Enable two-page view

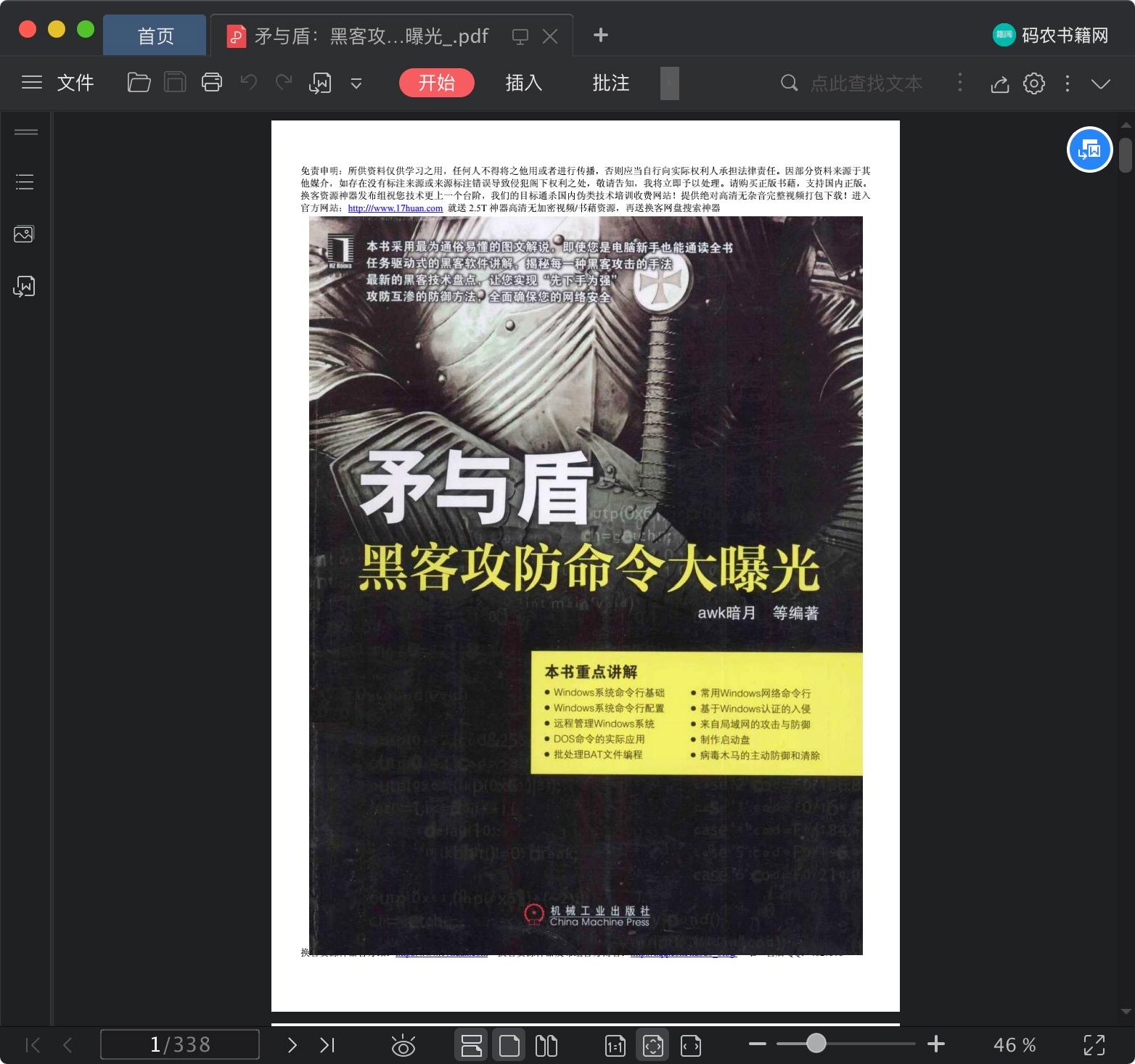click(x=546, y=1045)
